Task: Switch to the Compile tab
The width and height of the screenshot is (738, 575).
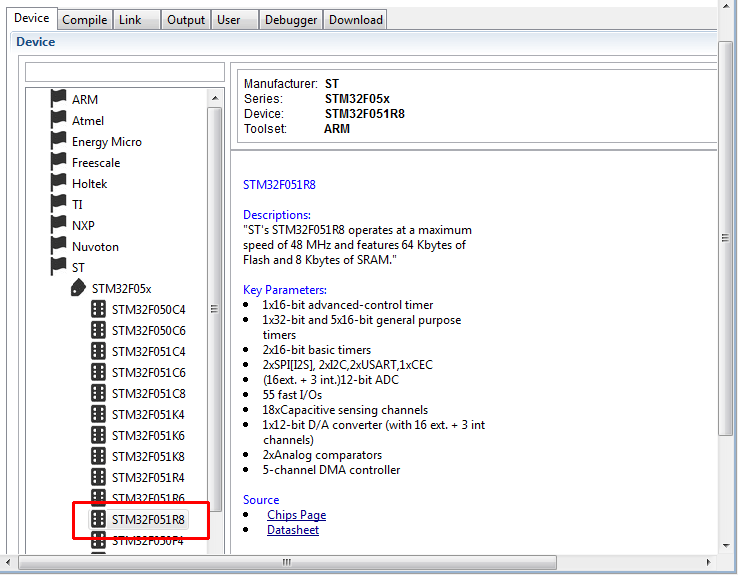Action: tap(85, 19)
